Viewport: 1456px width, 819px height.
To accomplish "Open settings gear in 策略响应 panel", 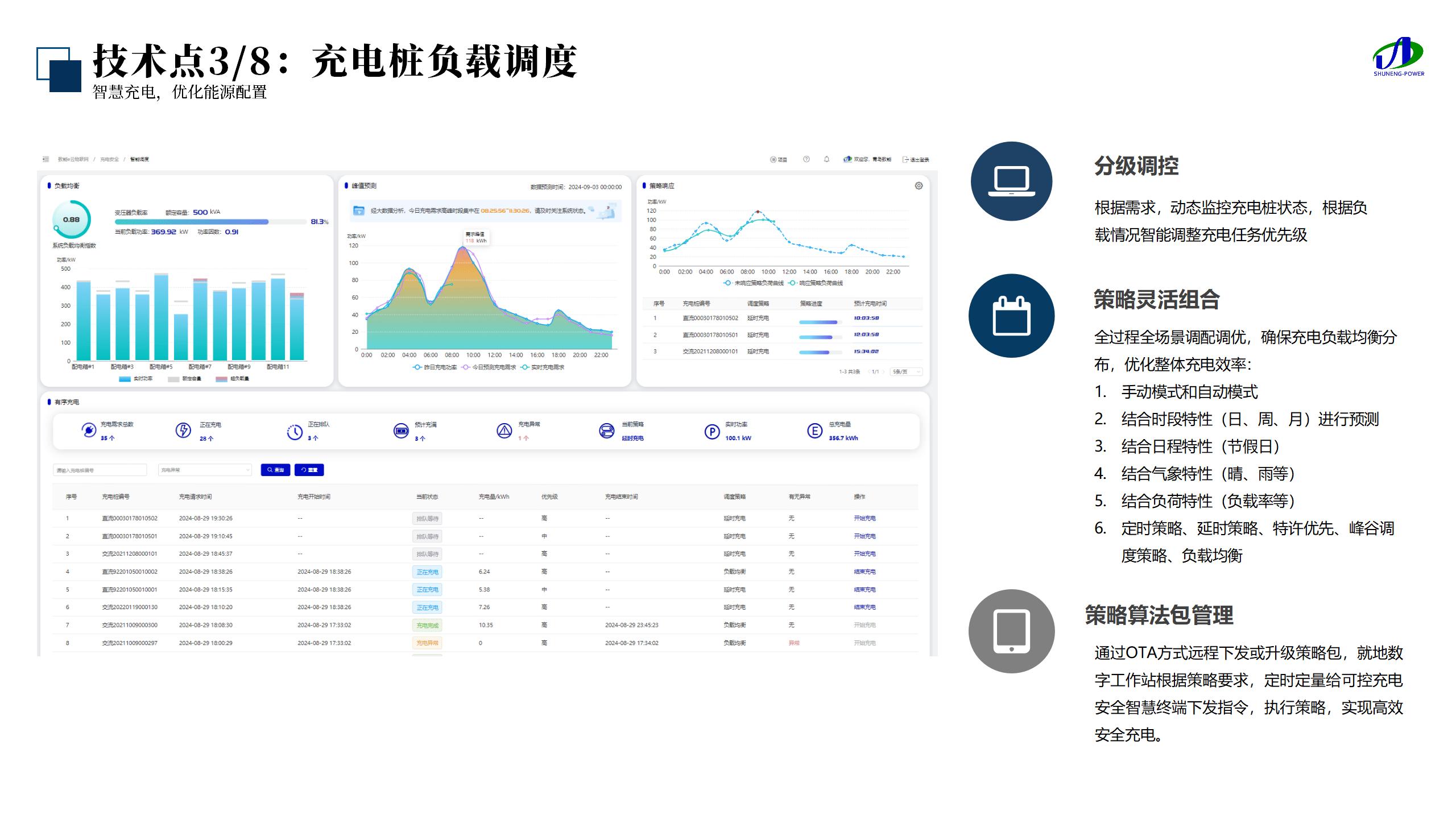I will 919,186.
